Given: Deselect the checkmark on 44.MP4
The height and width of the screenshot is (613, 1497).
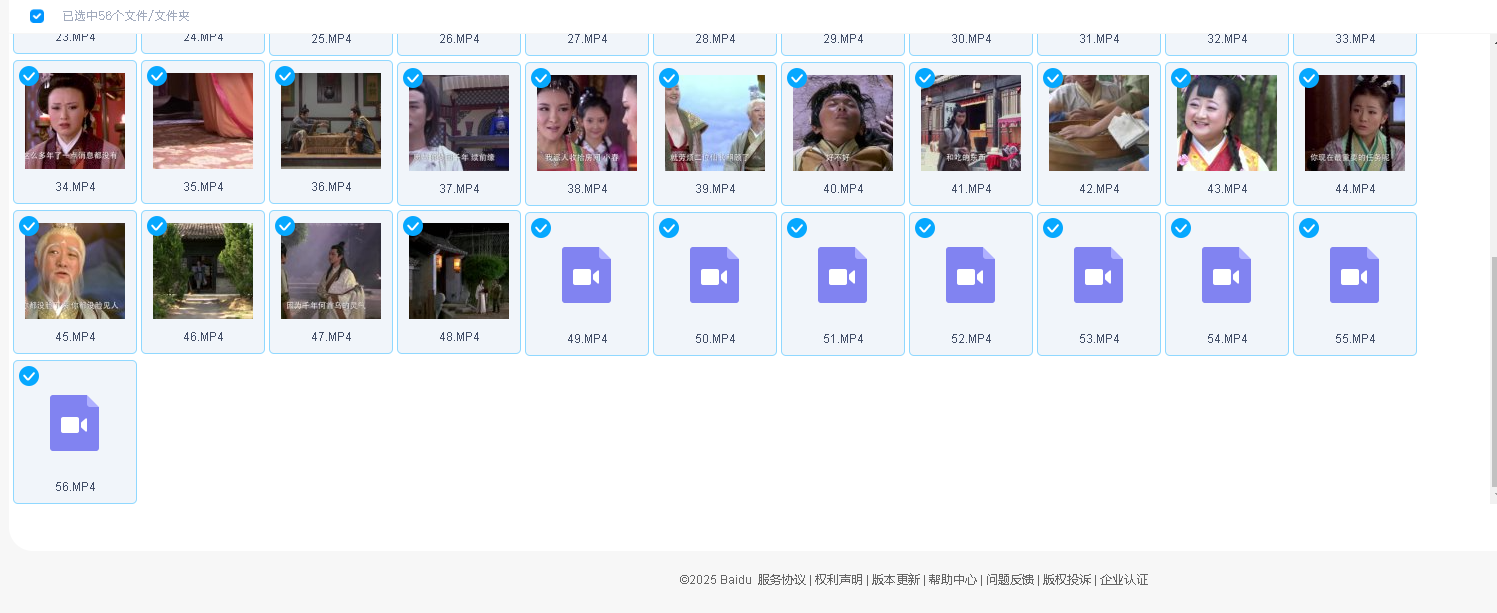Looking at the screenshot, I should [x=1309, y=78].
